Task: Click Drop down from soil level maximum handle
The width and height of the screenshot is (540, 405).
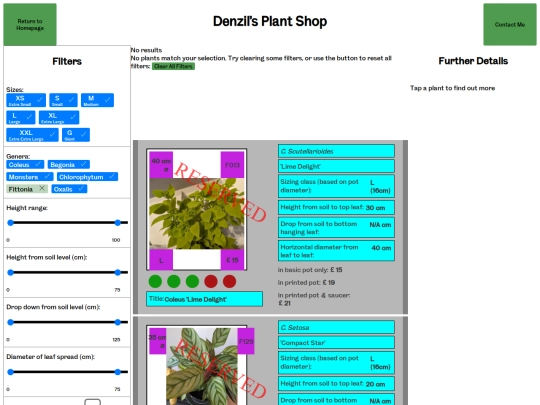Action: [x=118, y=322]
